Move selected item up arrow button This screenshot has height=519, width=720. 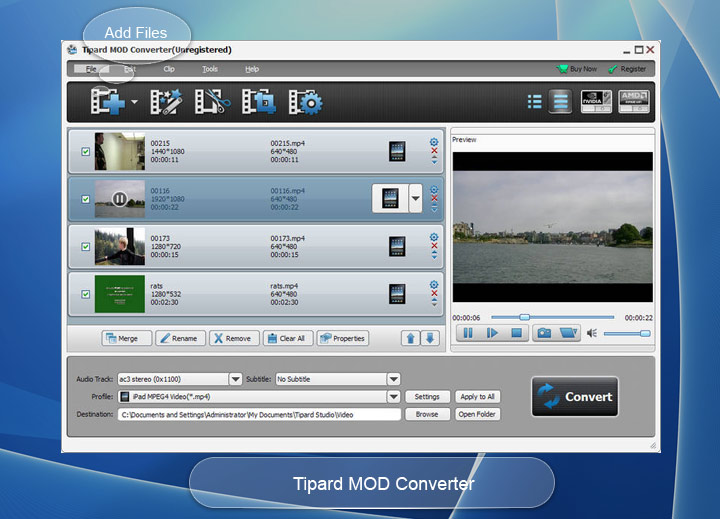coord(411,338)
